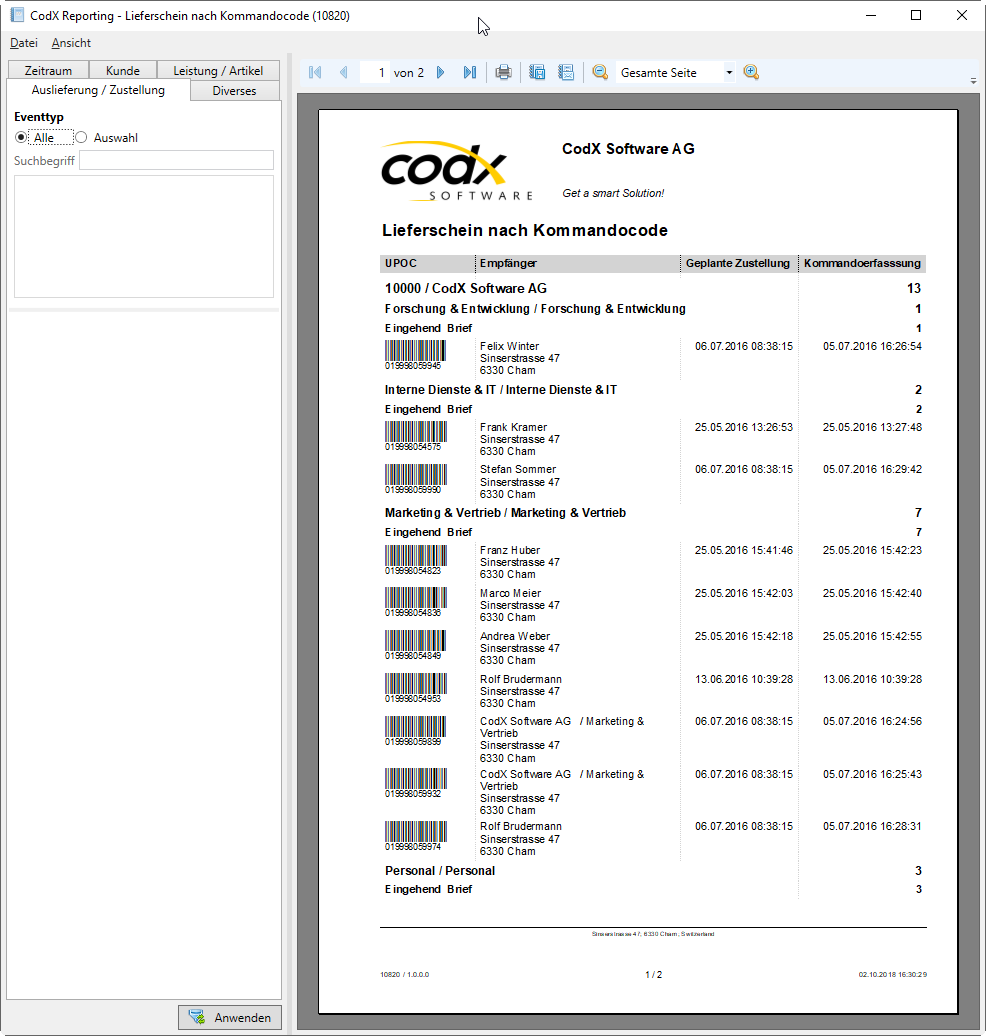Click the current page number field
The width and height of the screenshot is (986, 1036).
pos(375,73)
